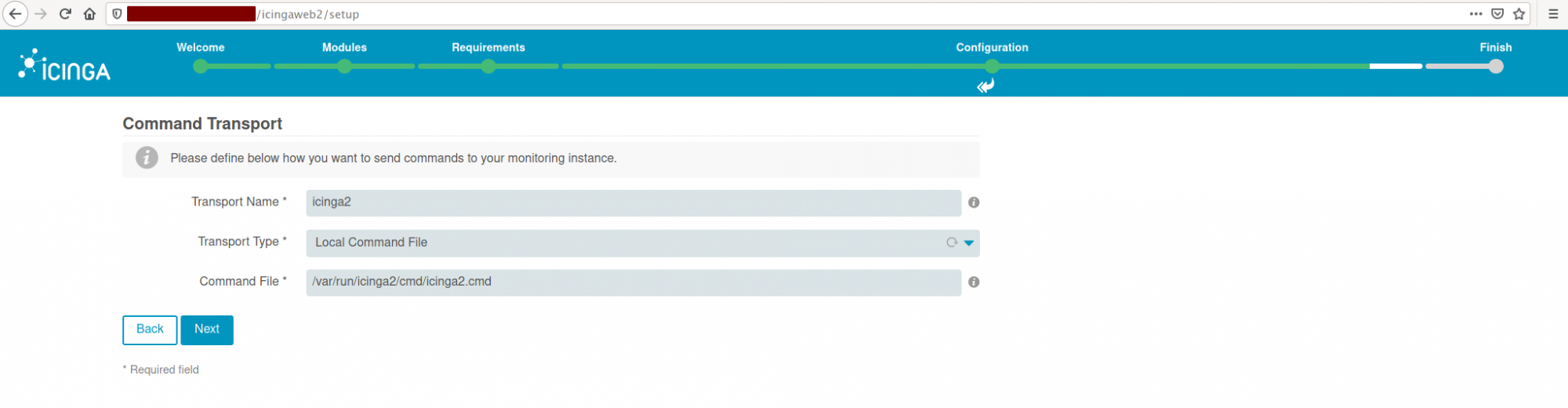
Task: Click the Modules progress dot
Action: (x=344, y=67)
